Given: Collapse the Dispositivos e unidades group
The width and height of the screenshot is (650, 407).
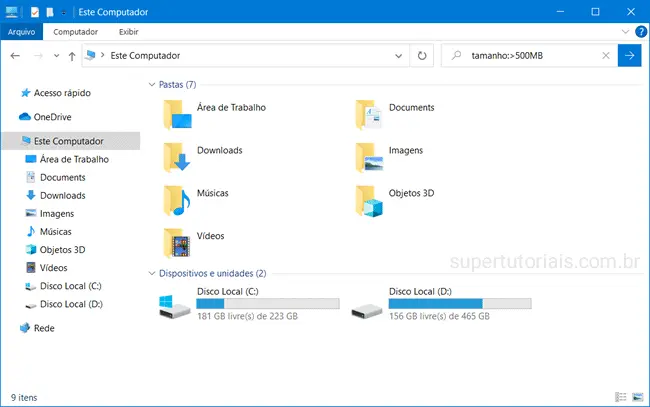Looking at the screenshot, I should [151, 273].
